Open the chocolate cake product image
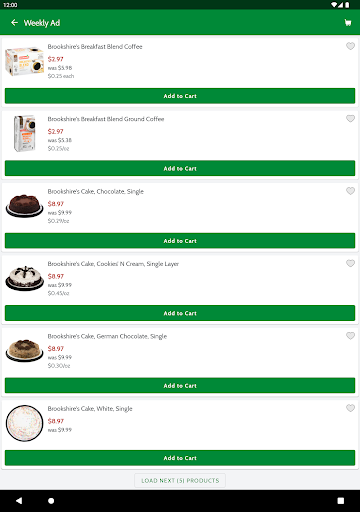Viewport: 360px width, 512px height. [25, 206]
